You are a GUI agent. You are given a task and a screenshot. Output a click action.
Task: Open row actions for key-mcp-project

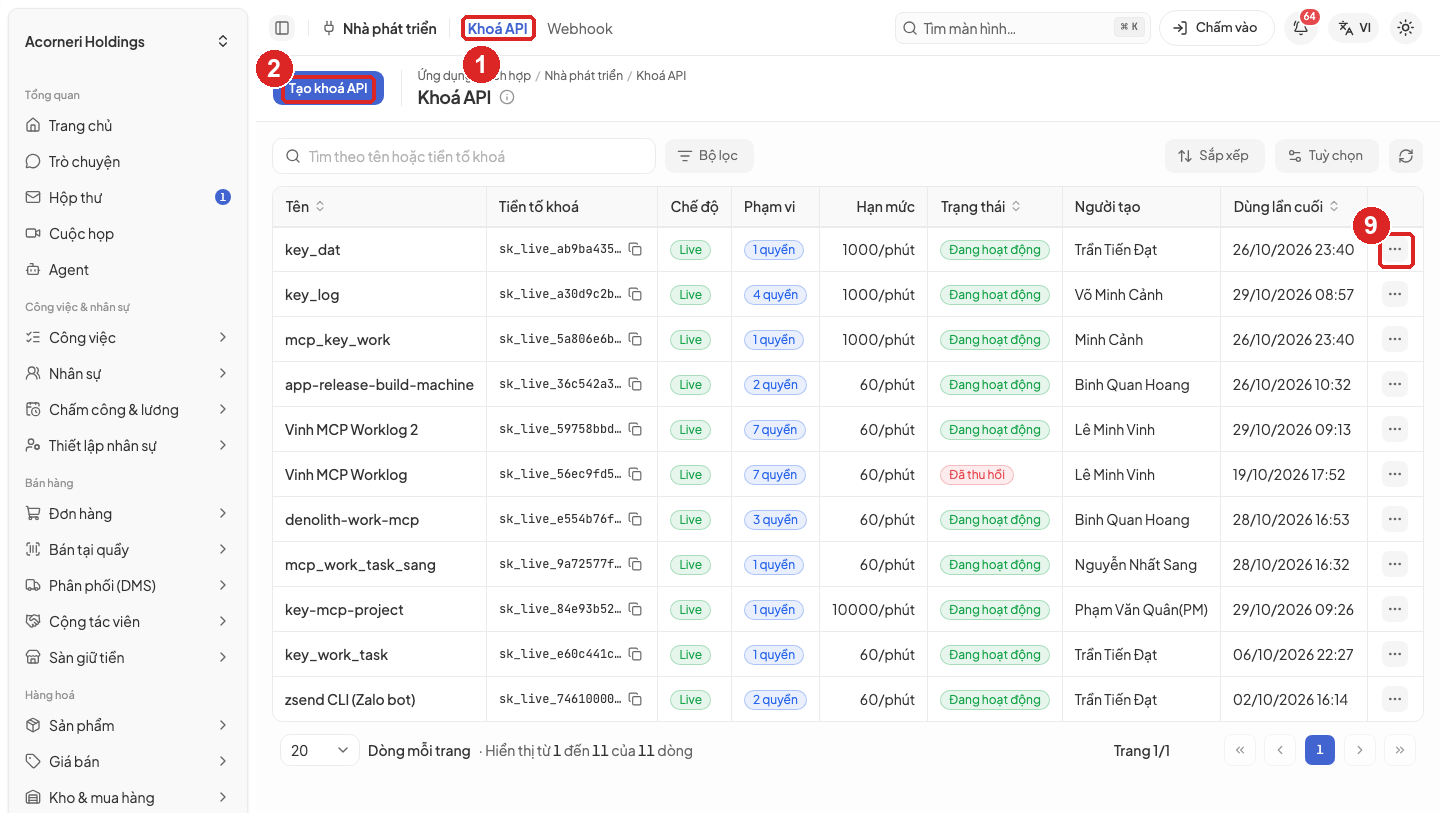[1395, 609]
